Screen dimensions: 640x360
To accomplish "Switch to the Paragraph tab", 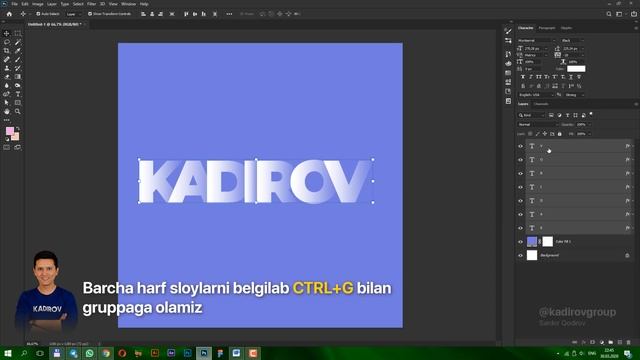I will tap(547, 28).
